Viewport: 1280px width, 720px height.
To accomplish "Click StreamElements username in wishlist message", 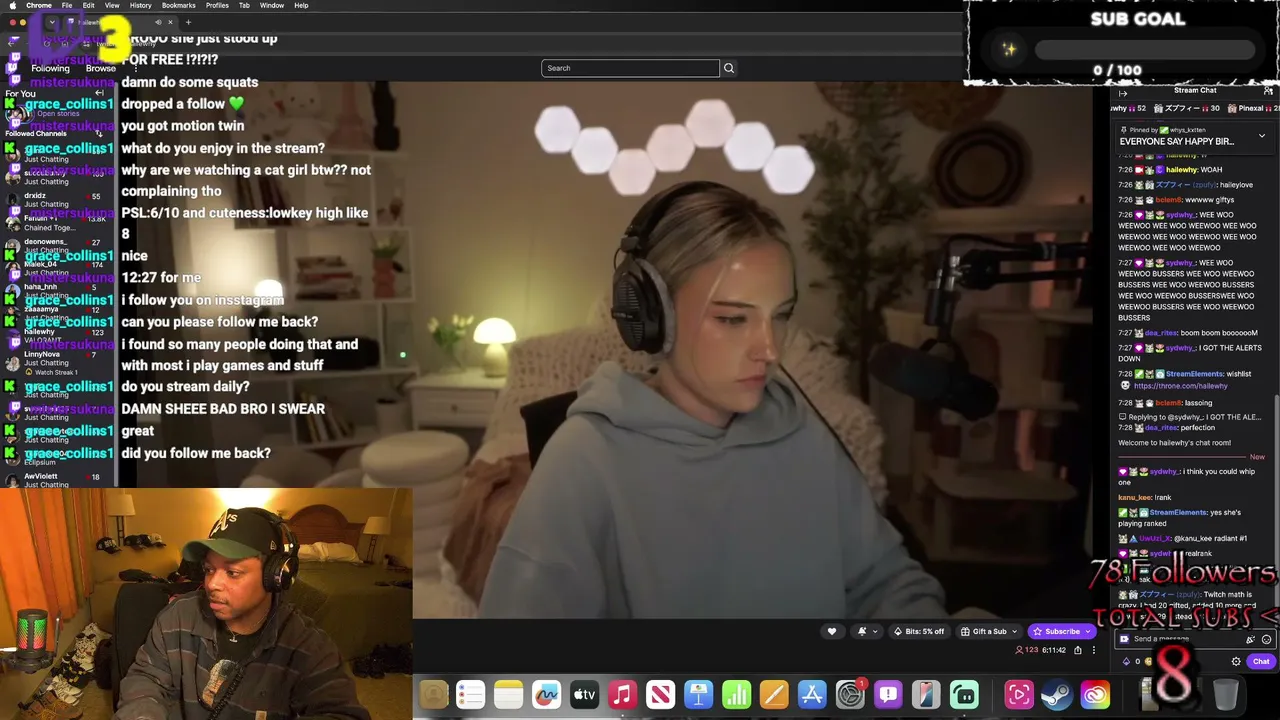I will coord(1194,374).
